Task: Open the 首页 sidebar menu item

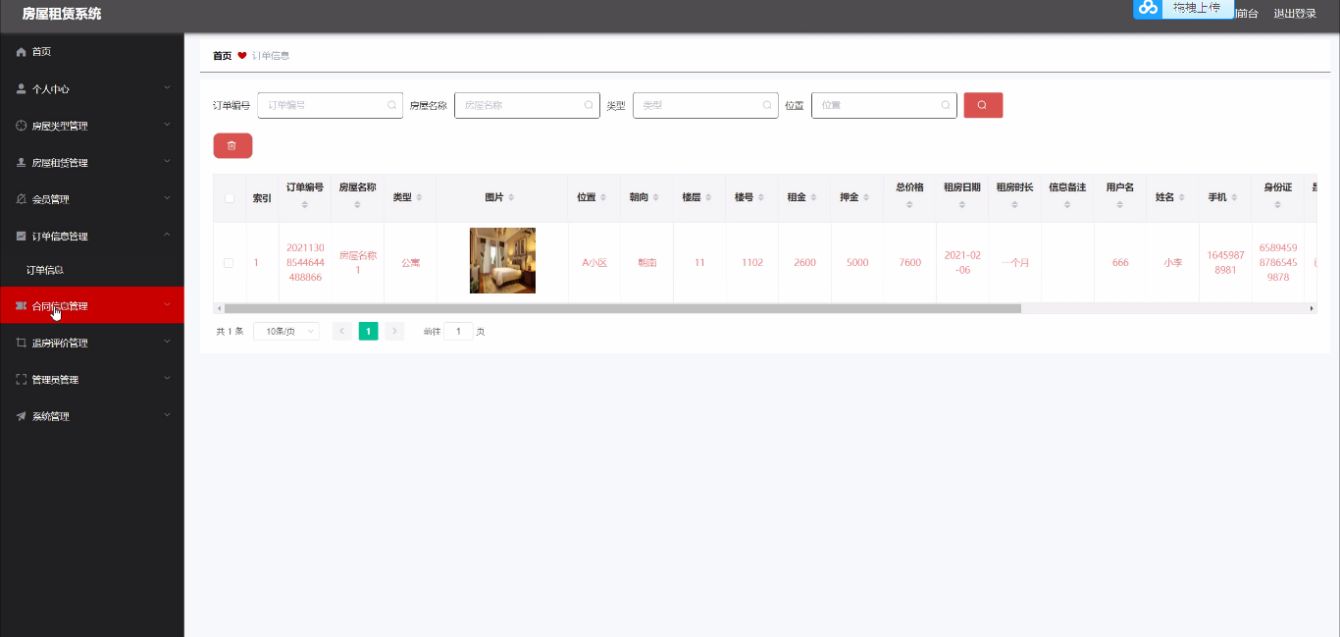Action: (x=92, y=52)
